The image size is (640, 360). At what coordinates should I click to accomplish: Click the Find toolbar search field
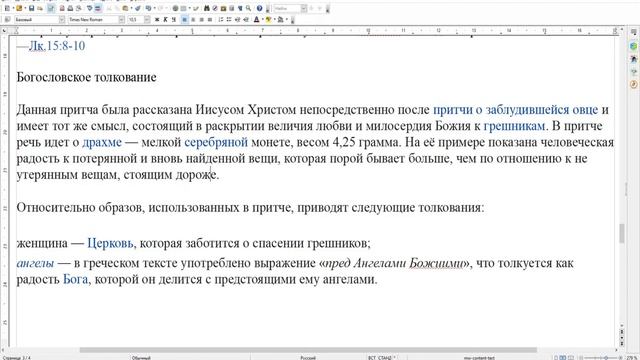click(x=287, y=8)
